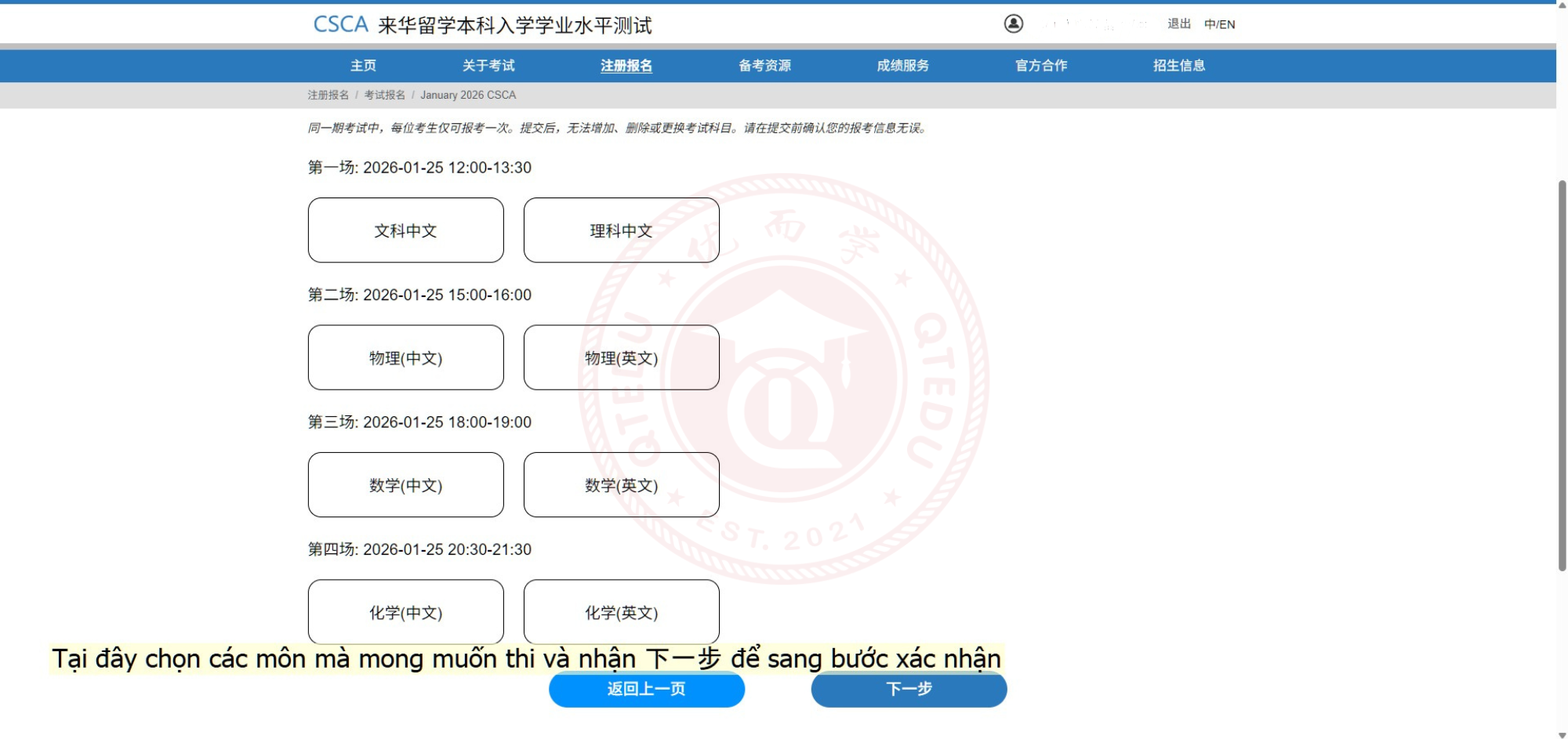Viewport: 1568px width, 739px height.
Task: Select the 理科中文 subject option
Action: (621, 230)
